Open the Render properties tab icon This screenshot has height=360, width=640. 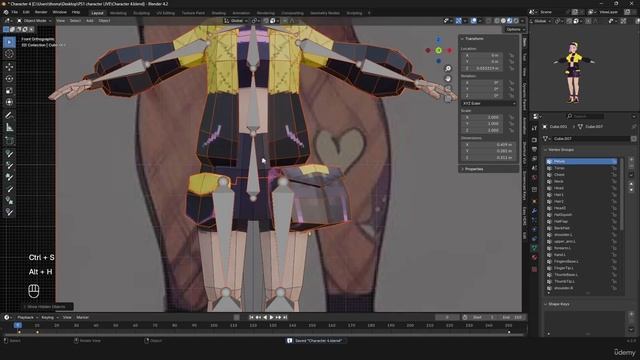point(534,140)
